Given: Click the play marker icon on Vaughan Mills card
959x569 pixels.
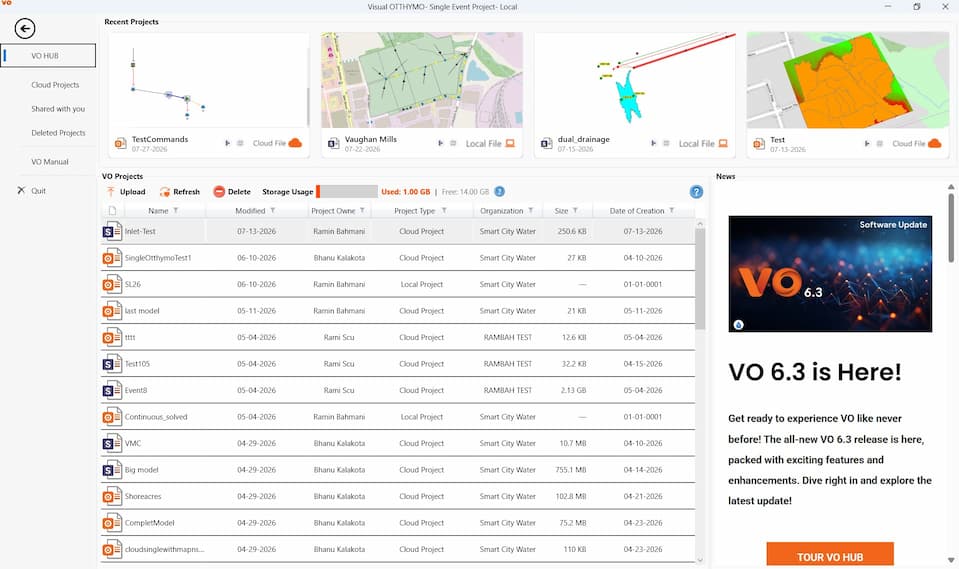Looking at the screenshot, I should point(440,143).
